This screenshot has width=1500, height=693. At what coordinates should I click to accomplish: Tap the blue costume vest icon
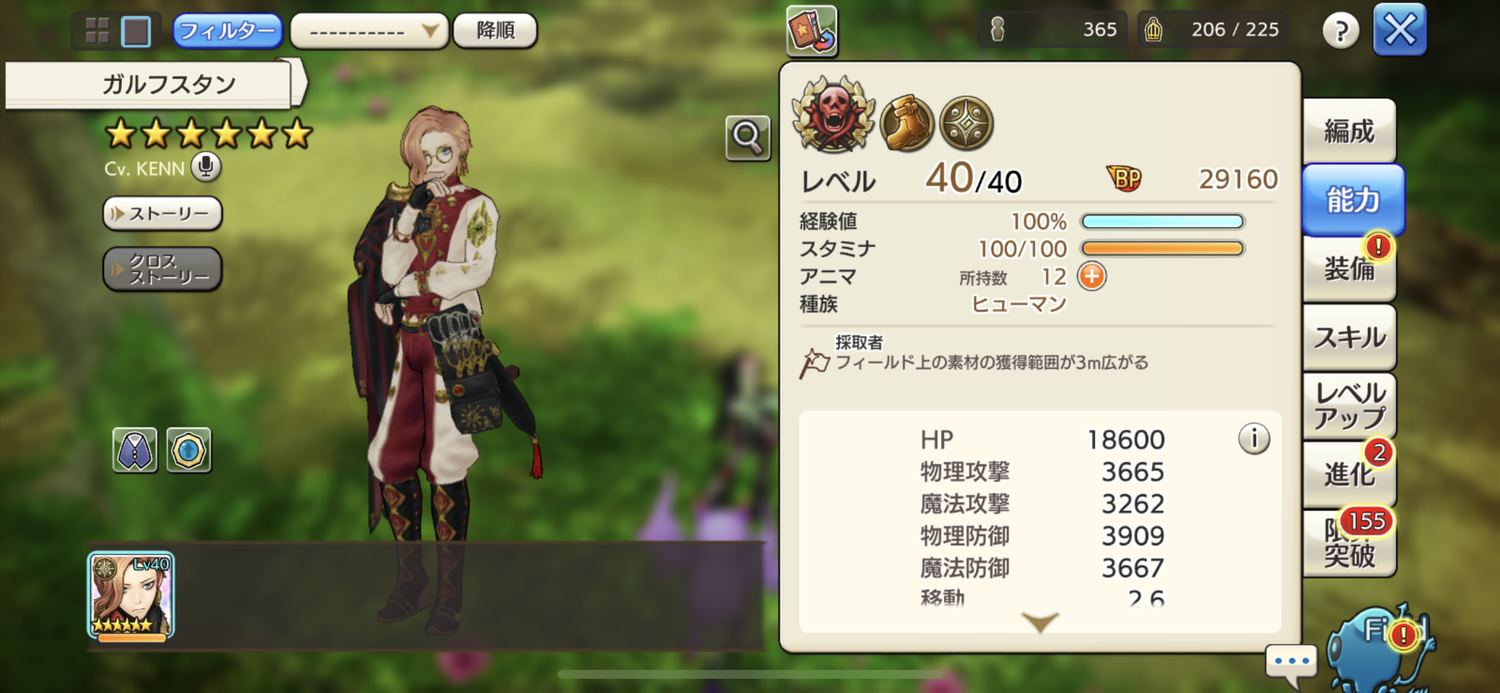135,450
